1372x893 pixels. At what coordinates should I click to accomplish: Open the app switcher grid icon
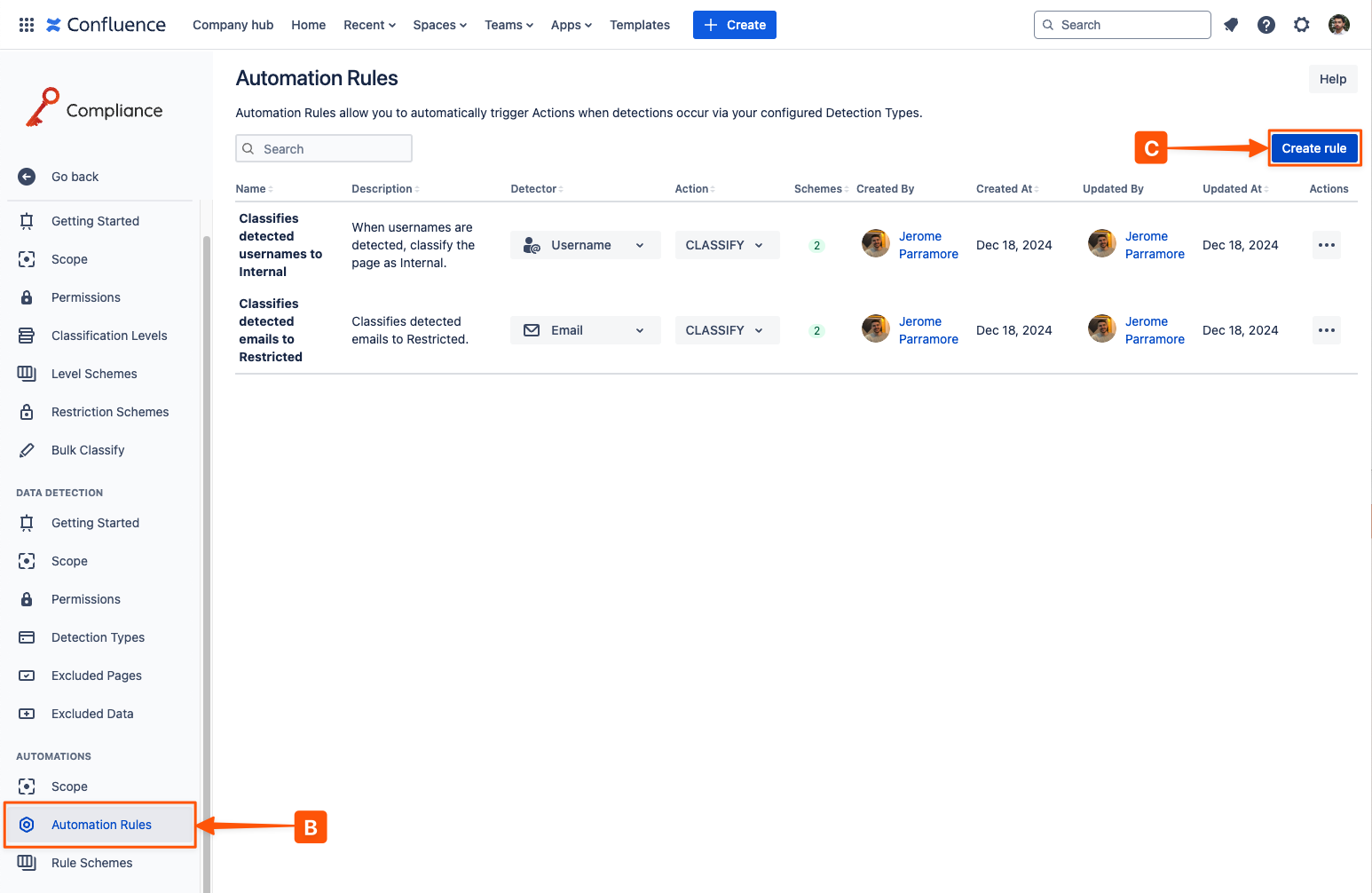click(x=27, y=25)
